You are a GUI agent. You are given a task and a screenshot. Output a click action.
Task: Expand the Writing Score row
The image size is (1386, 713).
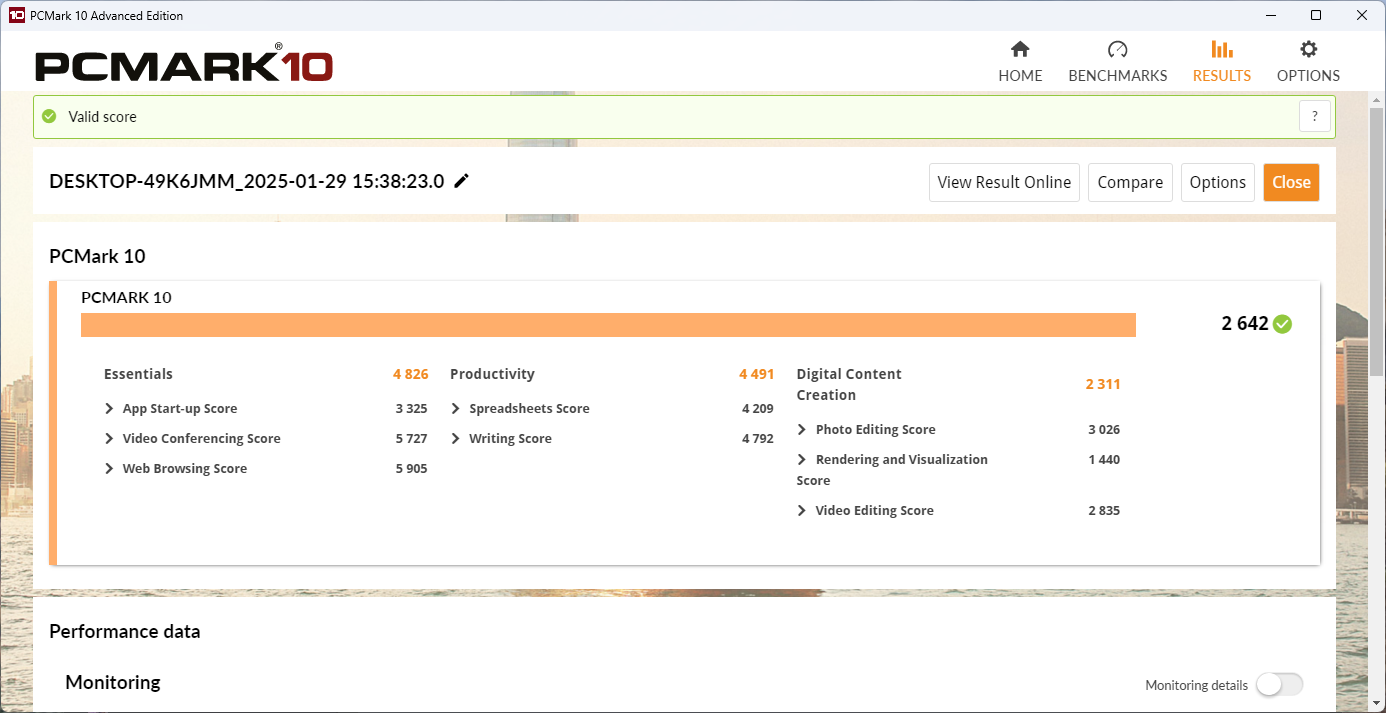456,439
